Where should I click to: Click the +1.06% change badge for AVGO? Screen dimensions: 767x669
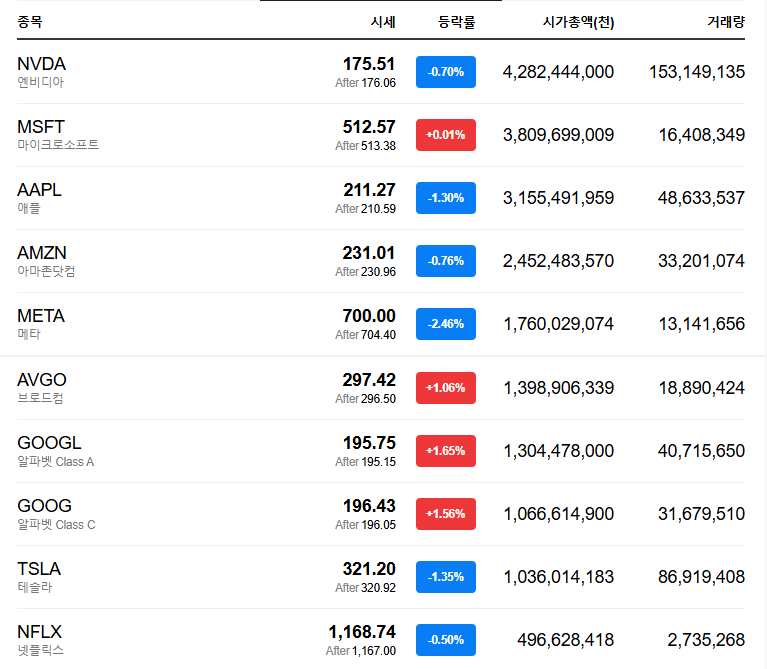[446, 388]
